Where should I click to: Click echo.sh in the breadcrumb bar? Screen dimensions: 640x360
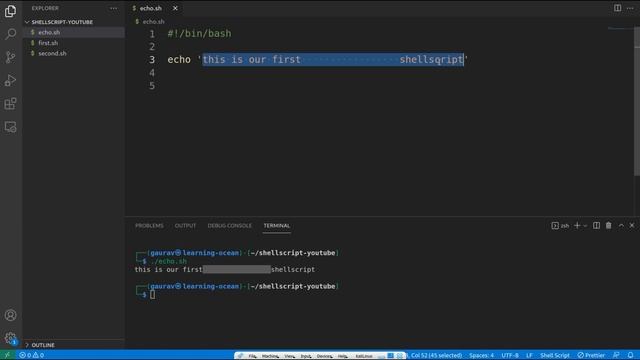pyautogui.click(x=153, y=22)
